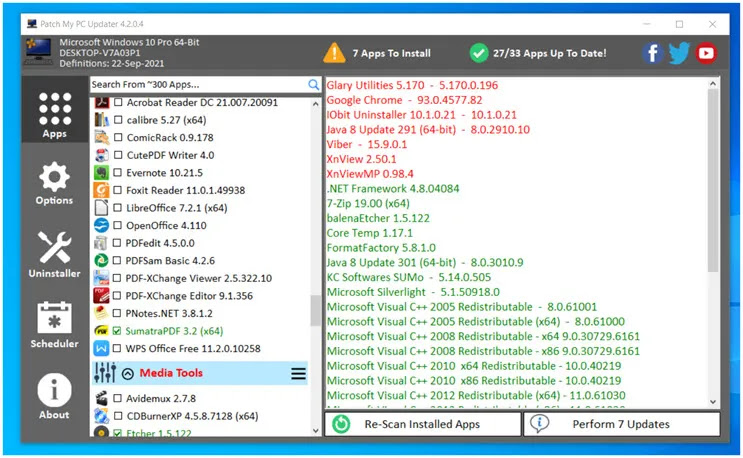
Task: Select the balenaEtcher 1.5.122 entry
Action: coord(378,218)
